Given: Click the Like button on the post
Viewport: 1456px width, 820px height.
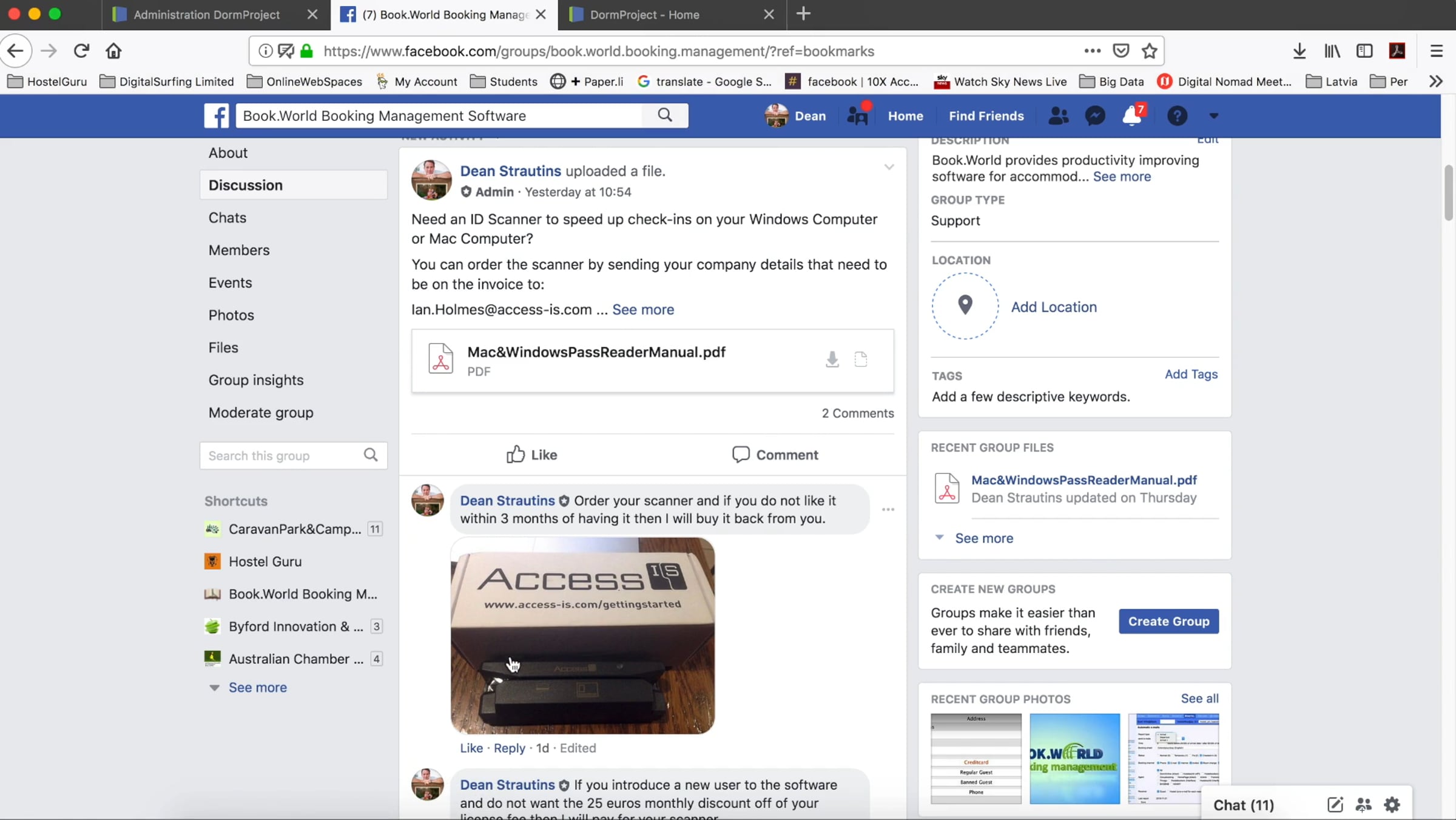Looking at the screenshot, I should 531,455.
